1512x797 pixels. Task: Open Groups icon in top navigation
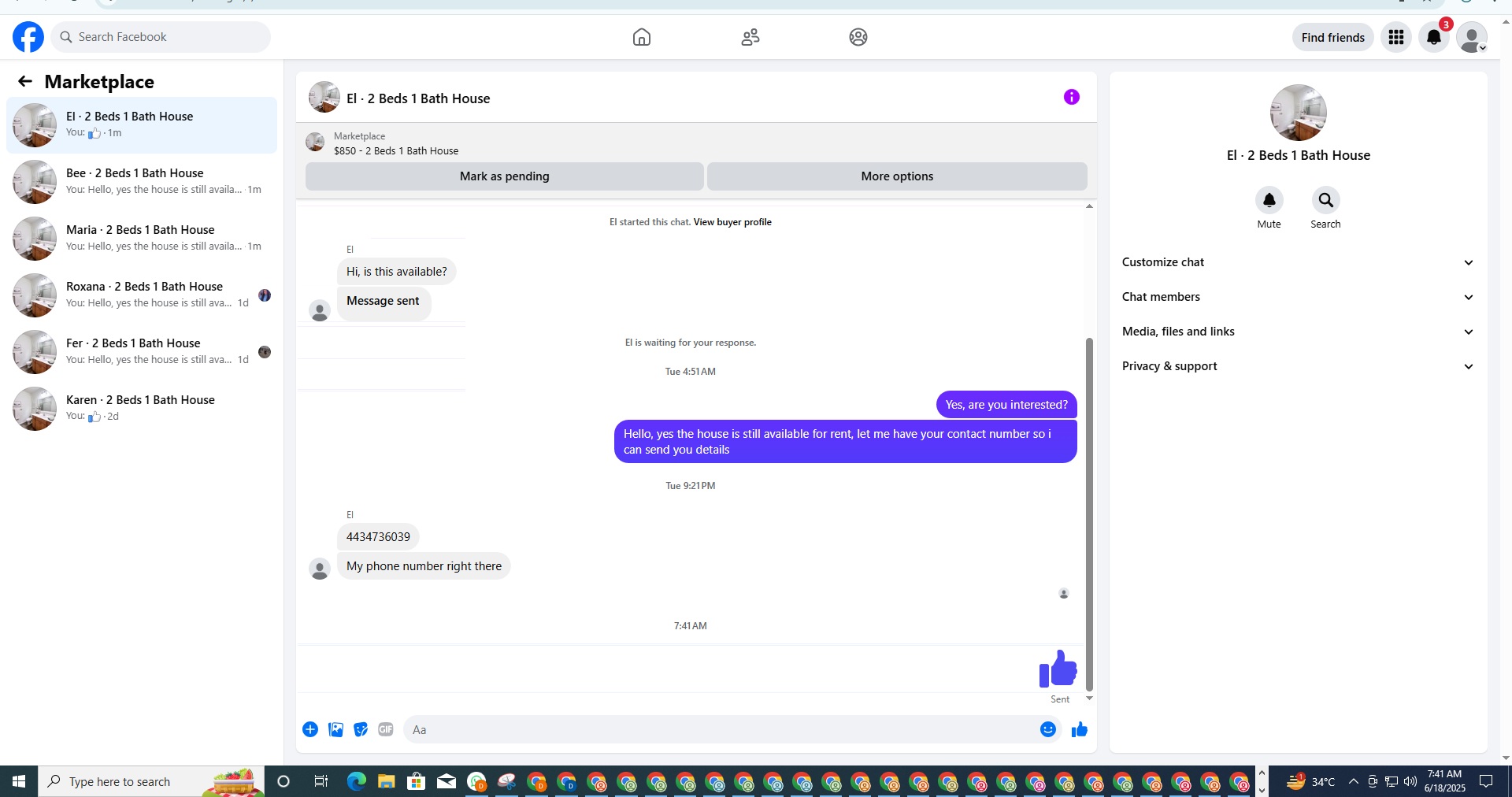point(858,37)
